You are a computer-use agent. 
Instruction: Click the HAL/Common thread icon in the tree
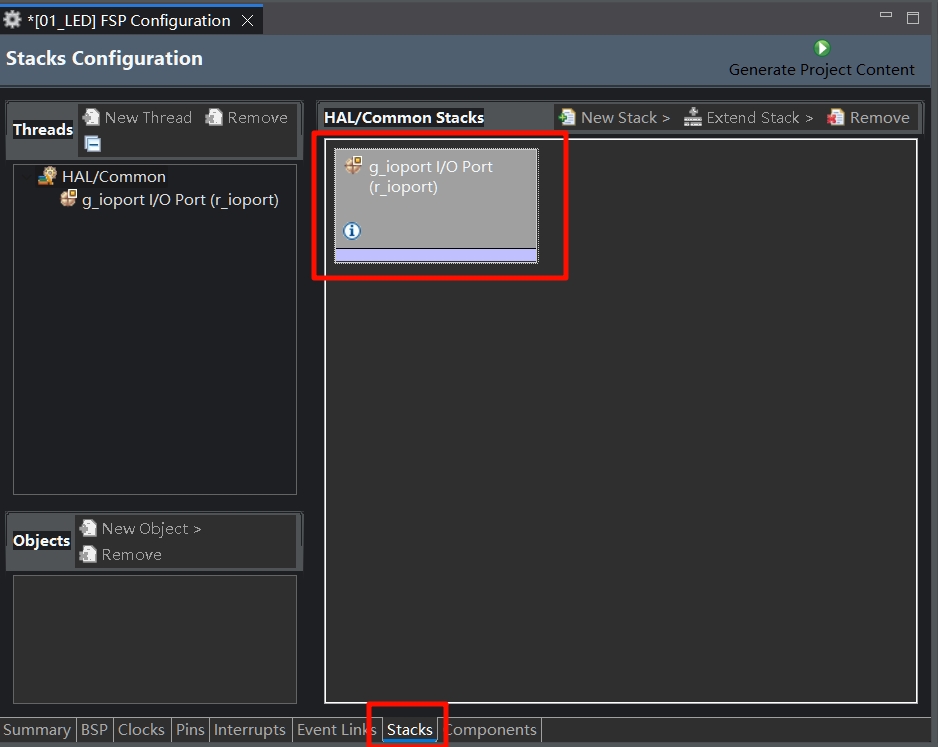pyautogui.click(x=47, y=177)
